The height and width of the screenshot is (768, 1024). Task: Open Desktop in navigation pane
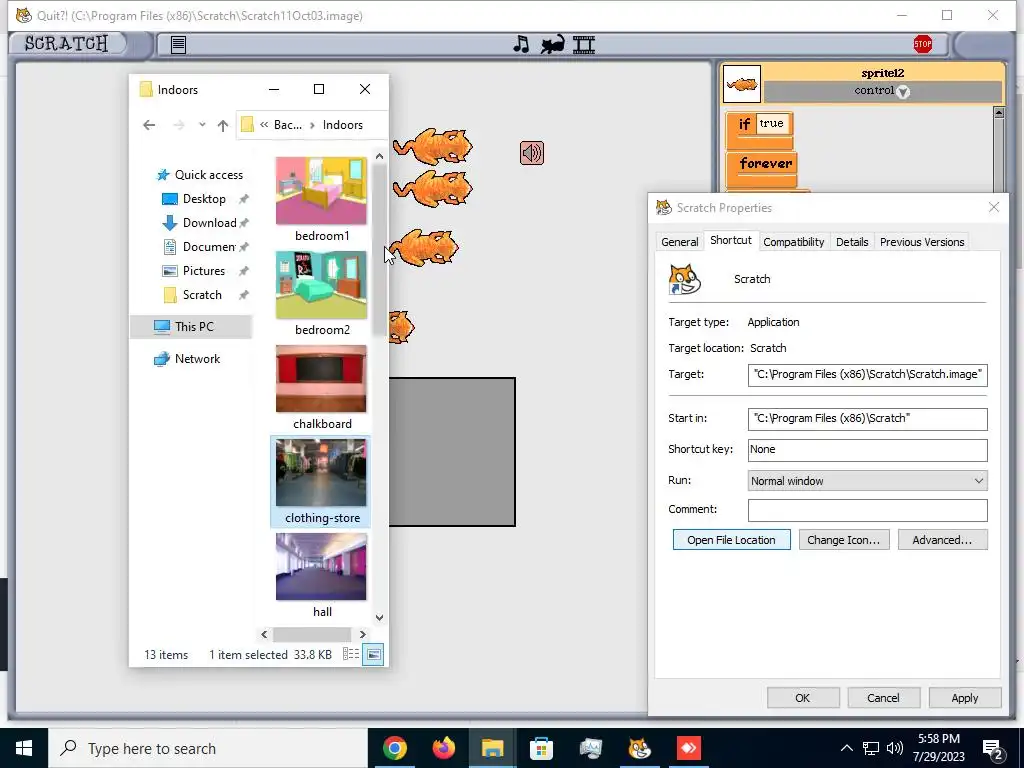click(204, 199)
